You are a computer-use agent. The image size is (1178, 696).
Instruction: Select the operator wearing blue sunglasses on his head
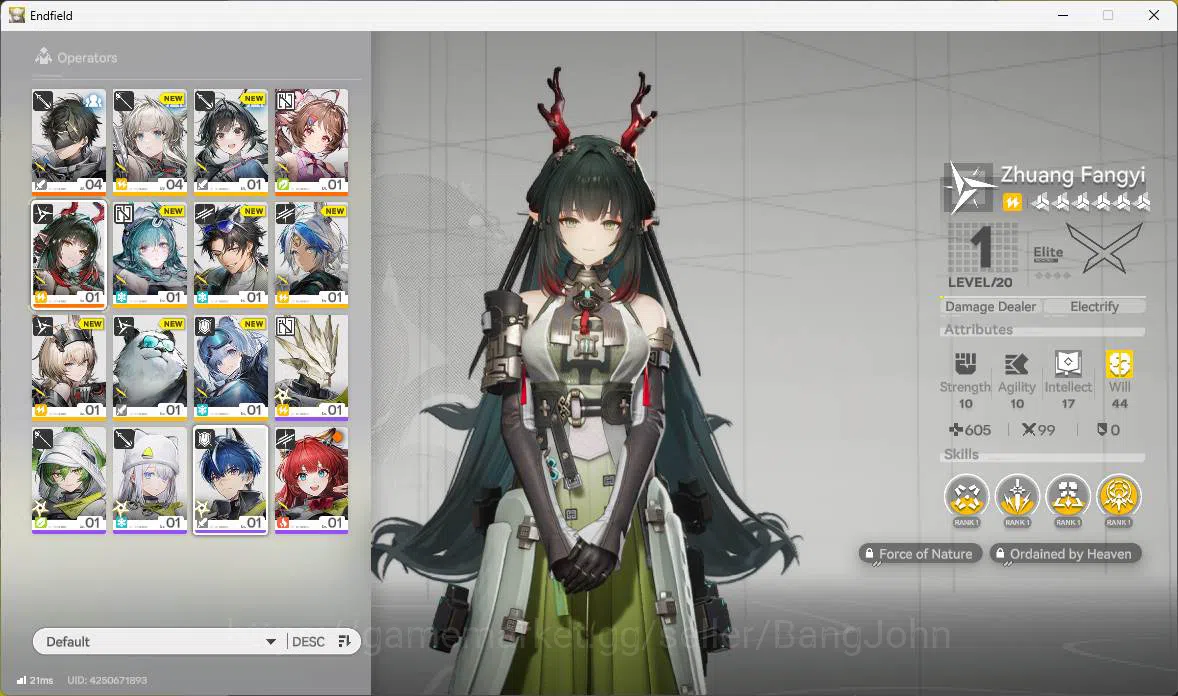(231, 253)
